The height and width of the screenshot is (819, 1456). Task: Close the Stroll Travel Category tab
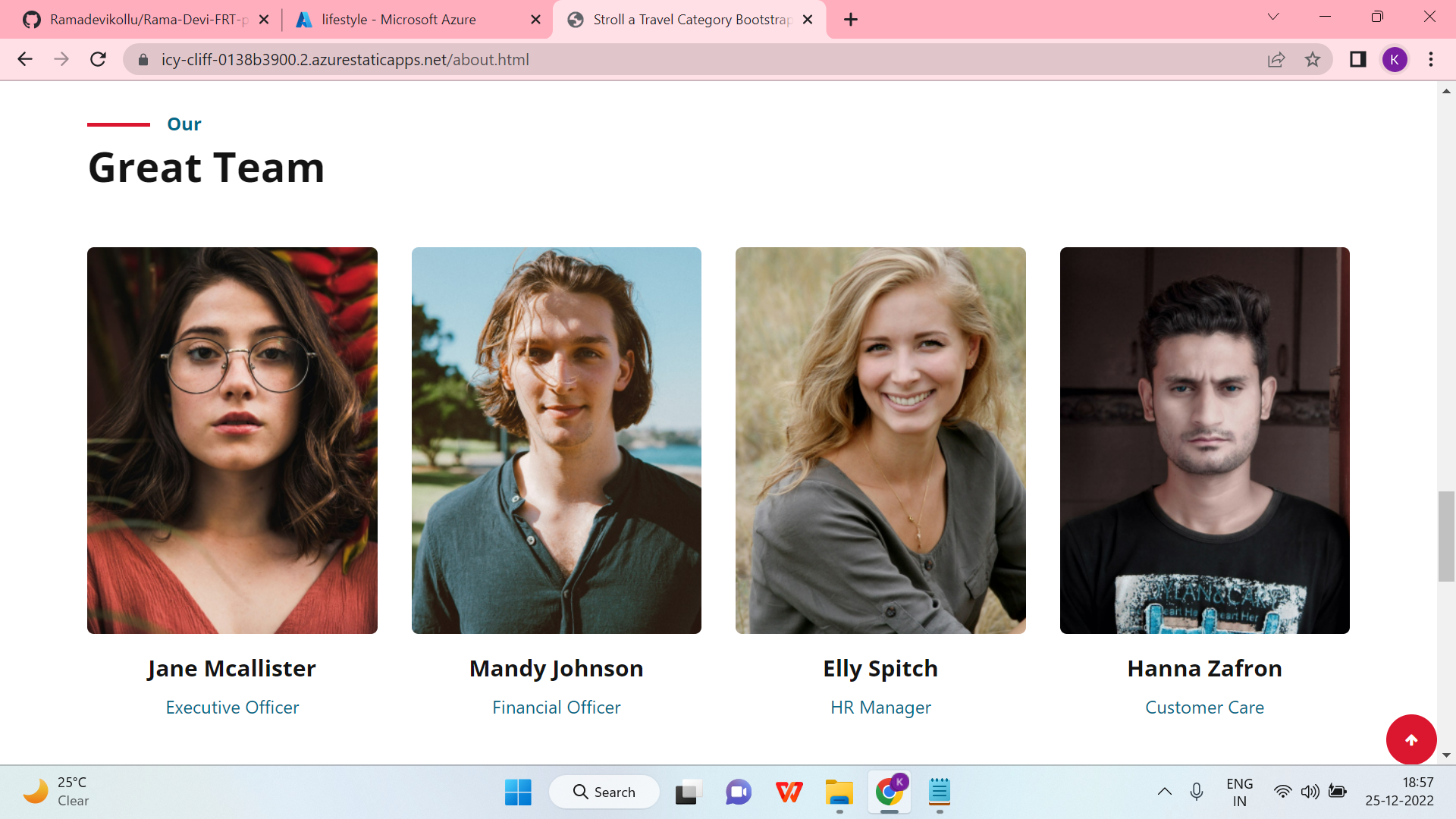808,20
